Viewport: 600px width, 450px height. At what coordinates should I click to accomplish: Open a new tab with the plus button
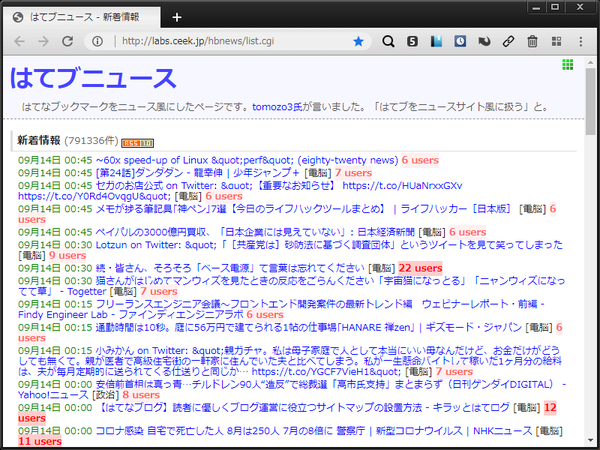177,17
